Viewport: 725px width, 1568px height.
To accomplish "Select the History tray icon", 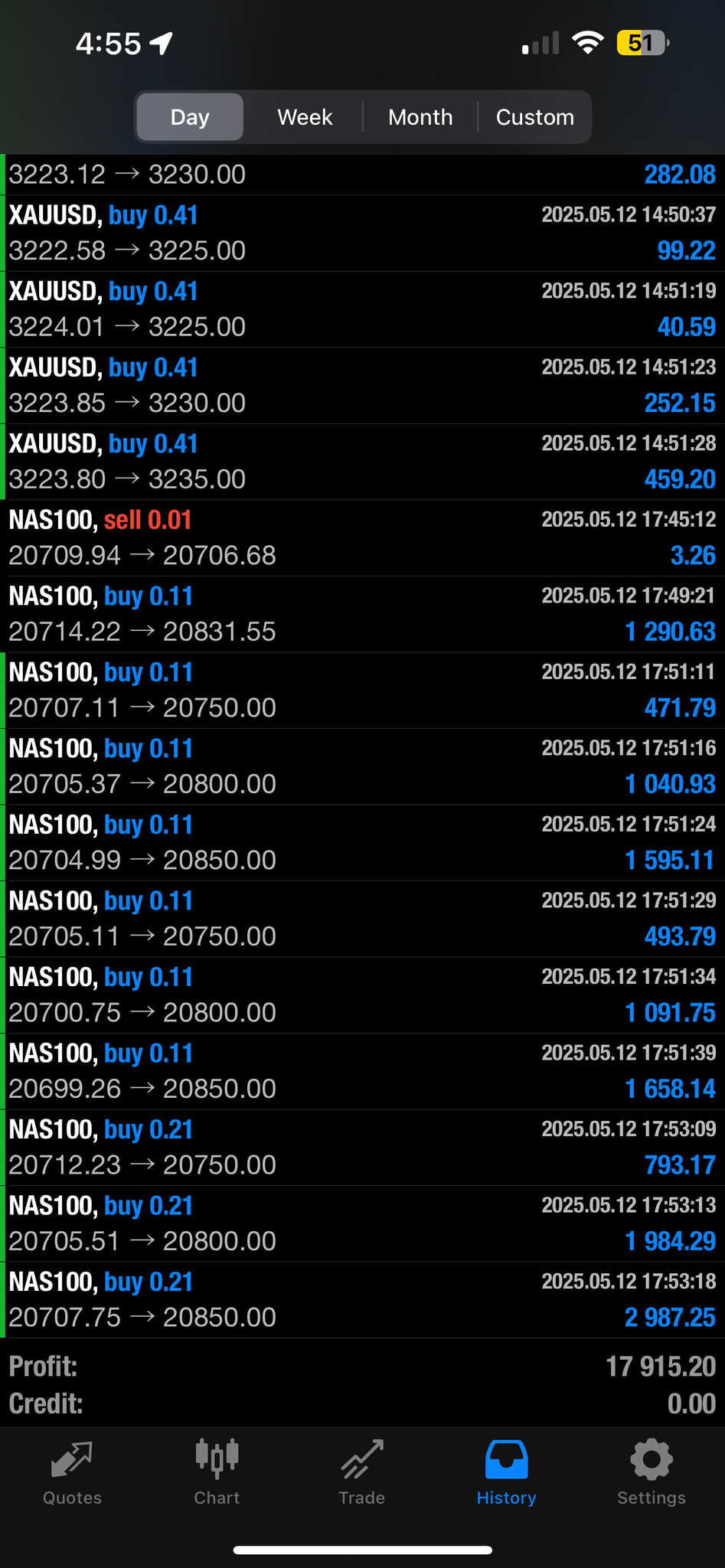I will [506, 1459].
